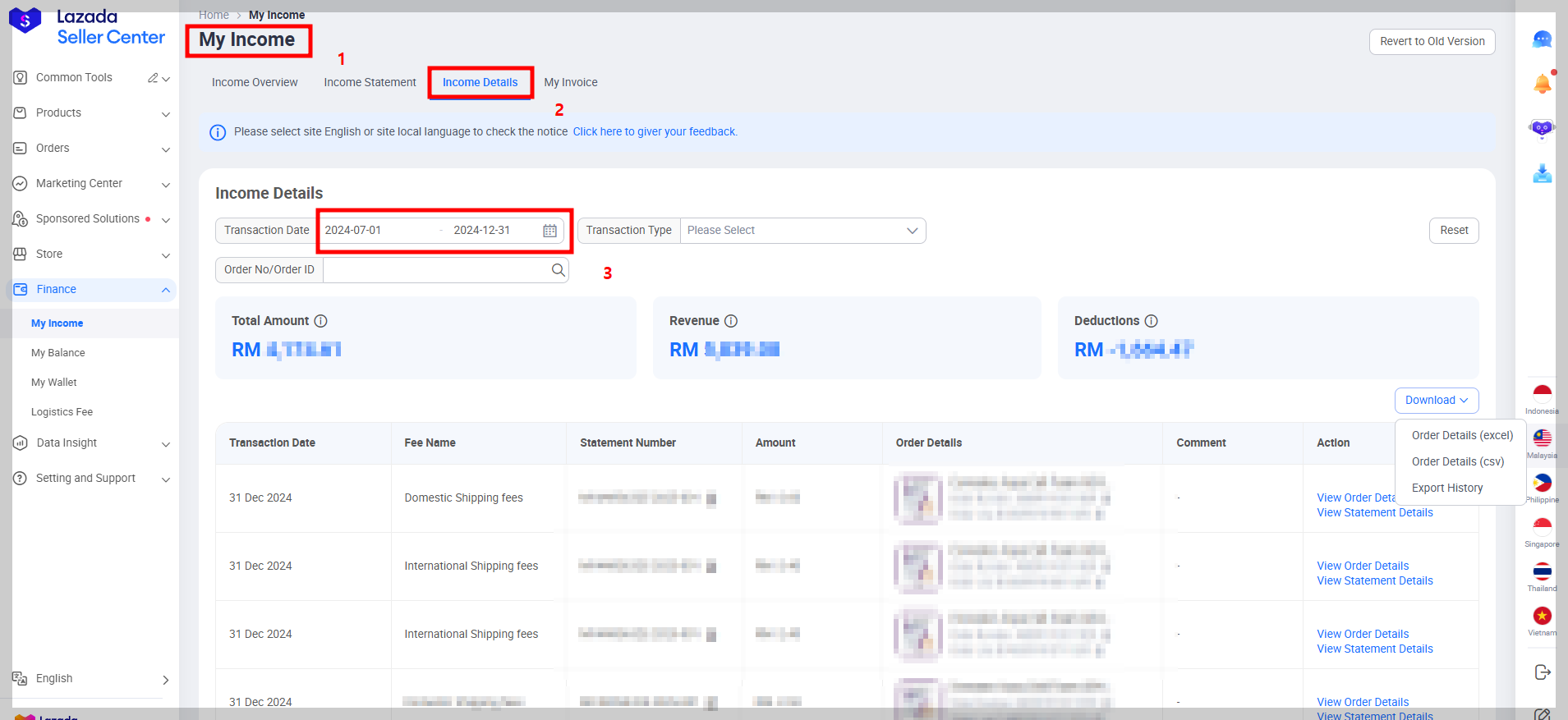Click the info icon beside Total Amount
The height and width of the screenshot is (720, 1568).
321,321
